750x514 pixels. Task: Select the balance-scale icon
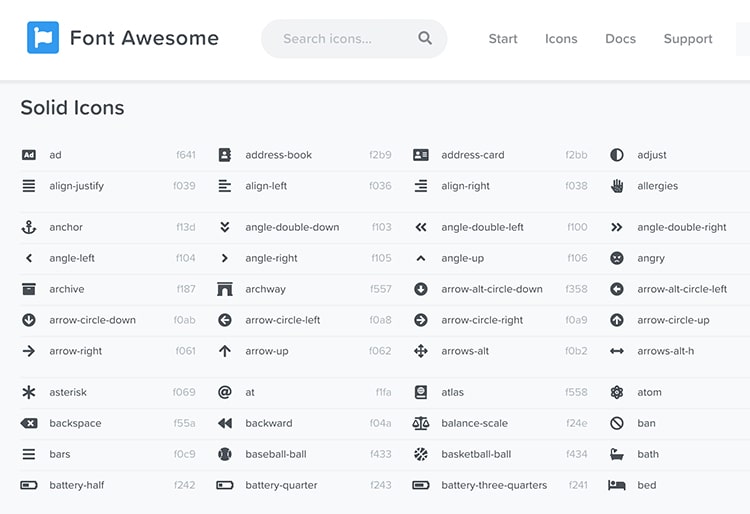pyautogui.click(x=421, y=423)
